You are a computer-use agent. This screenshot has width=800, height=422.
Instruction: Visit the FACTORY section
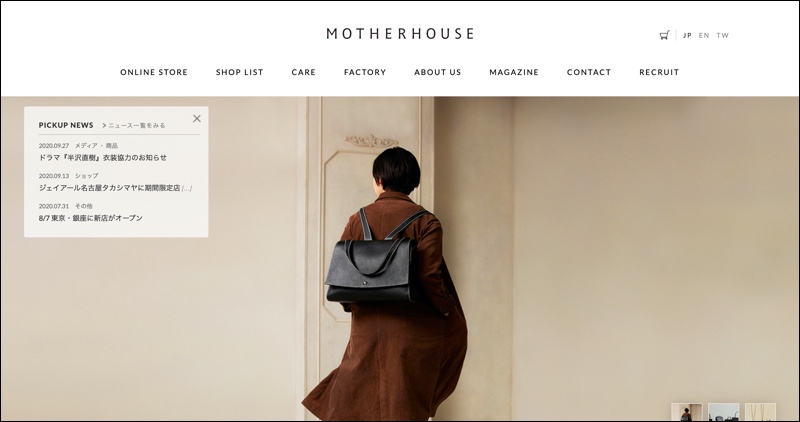click(x=365, y=72)
